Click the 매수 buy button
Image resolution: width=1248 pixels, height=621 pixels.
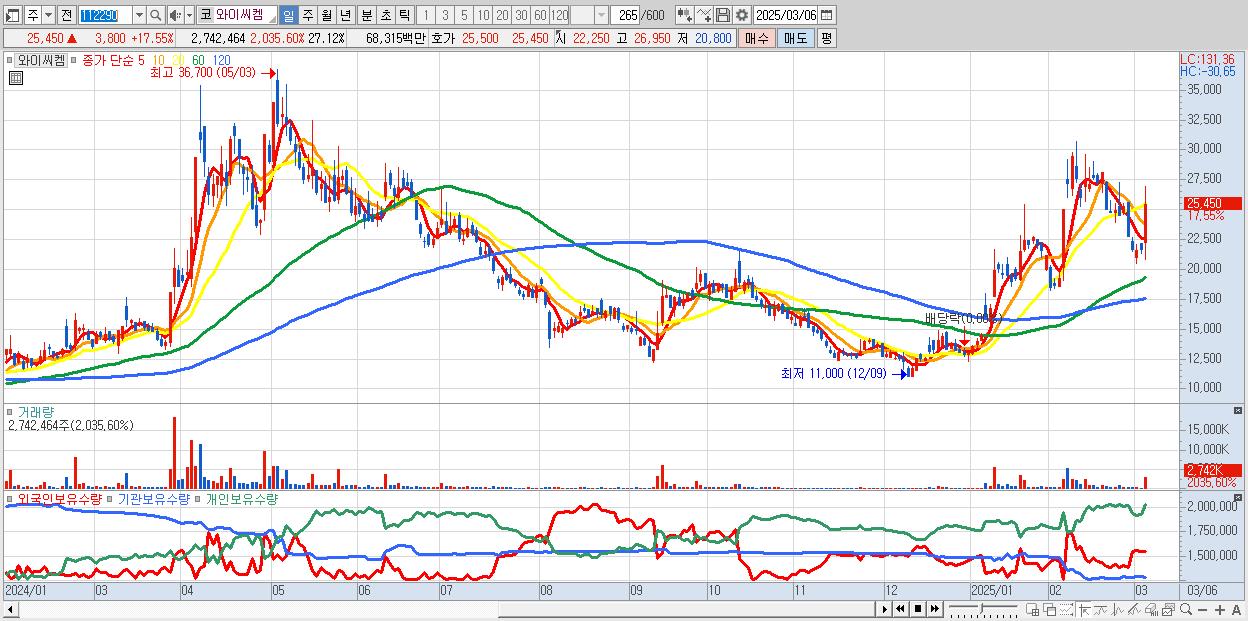[x=756, y=38]
